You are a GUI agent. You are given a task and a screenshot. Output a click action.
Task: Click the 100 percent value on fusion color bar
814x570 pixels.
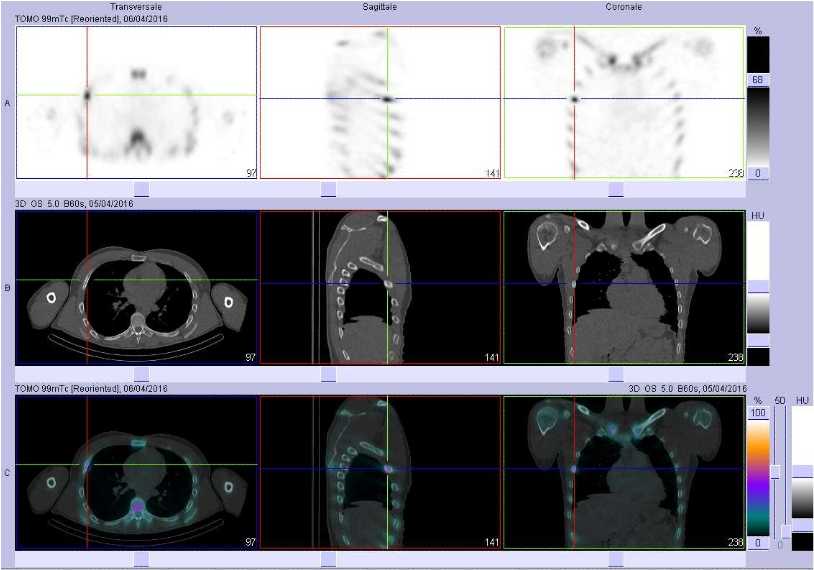(758, 412)
